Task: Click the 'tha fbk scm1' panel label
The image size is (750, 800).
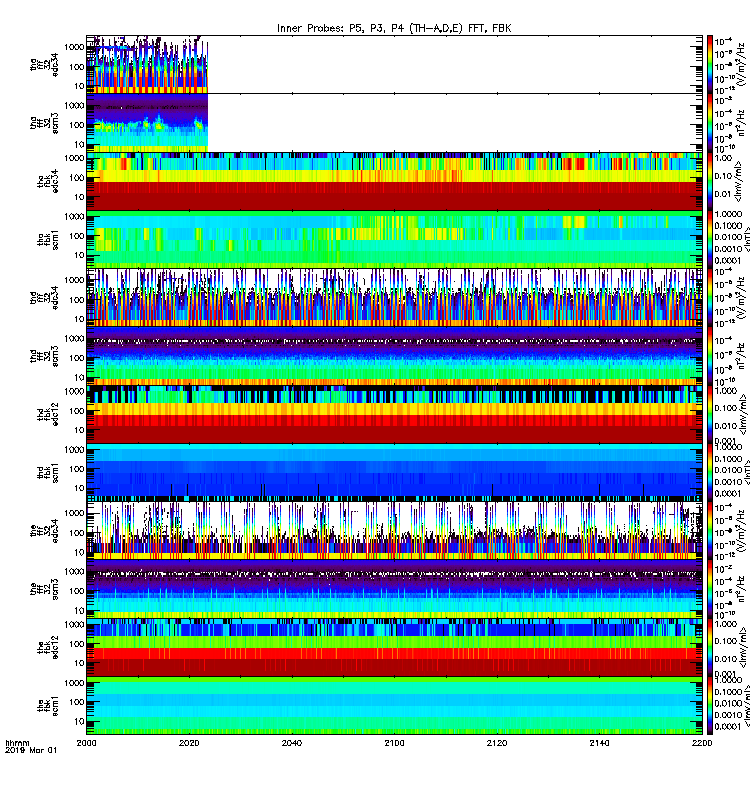Action: click(x=48, y=240)
